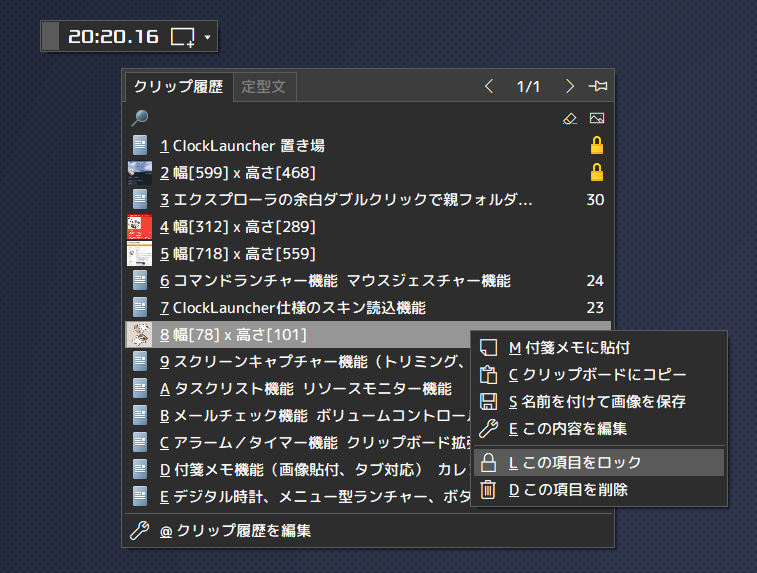This screenshot has height=573, width=757.
Task: Click the document icon of ClockLauncher 置き場
Action: (140, 145)
